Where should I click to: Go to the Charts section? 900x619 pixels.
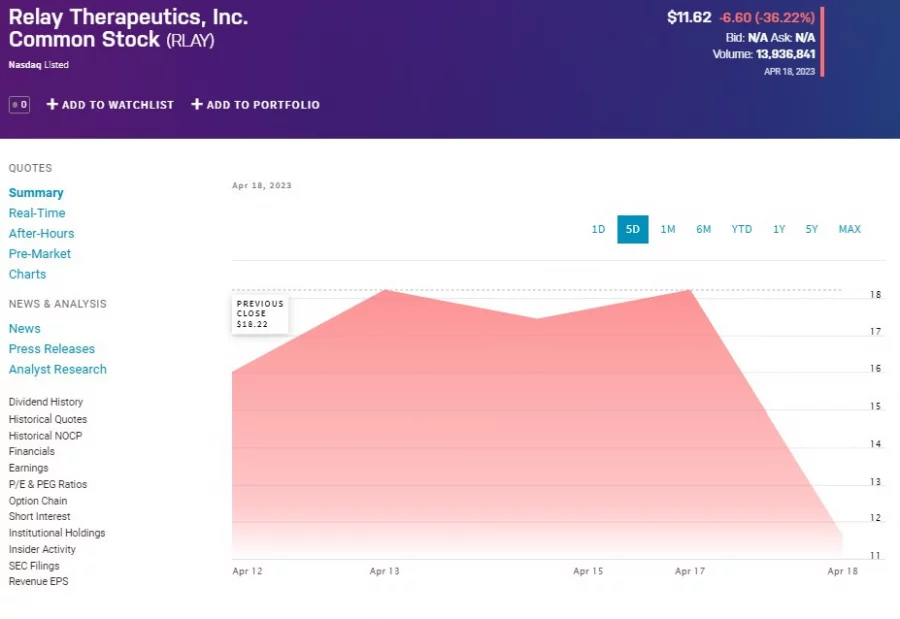(27, 274)
